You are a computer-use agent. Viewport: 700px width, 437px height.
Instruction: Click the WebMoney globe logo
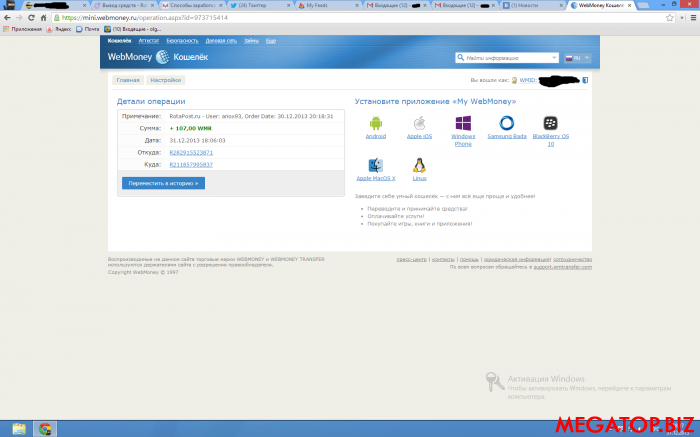[x=162, y=57]
